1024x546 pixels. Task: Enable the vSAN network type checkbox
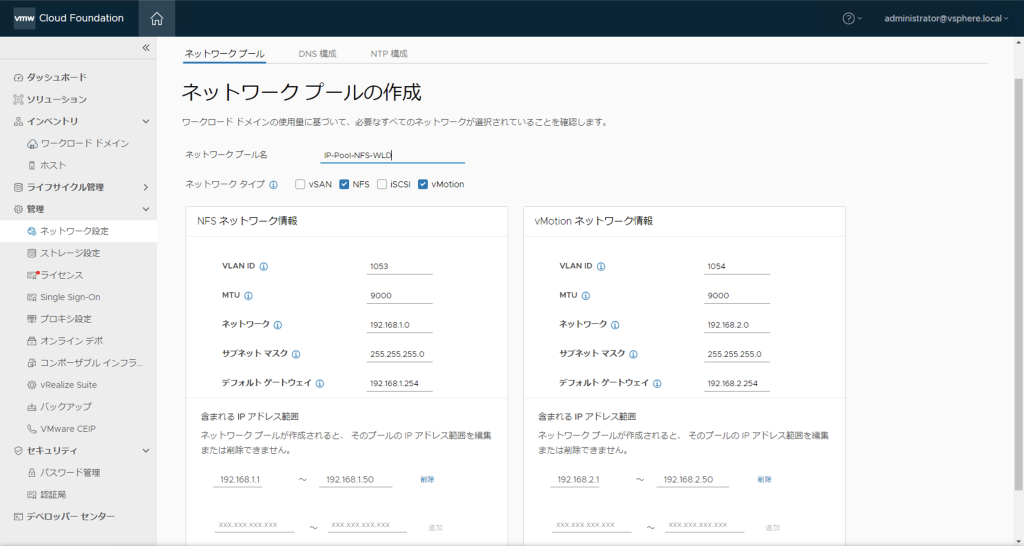point(300,184)
